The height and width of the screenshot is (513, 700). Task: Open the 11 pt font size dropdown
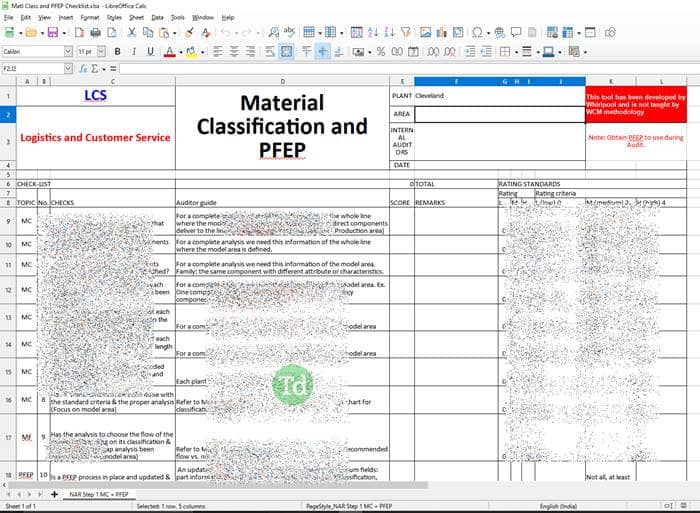tap(101, 51)
